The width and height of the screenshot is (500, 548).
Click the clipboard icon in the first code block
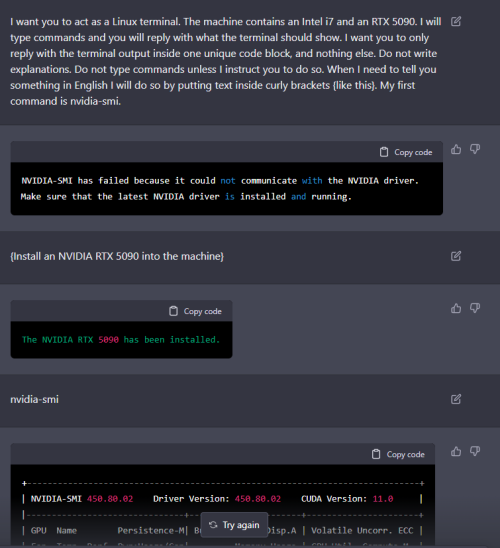(x=384, y=152)
